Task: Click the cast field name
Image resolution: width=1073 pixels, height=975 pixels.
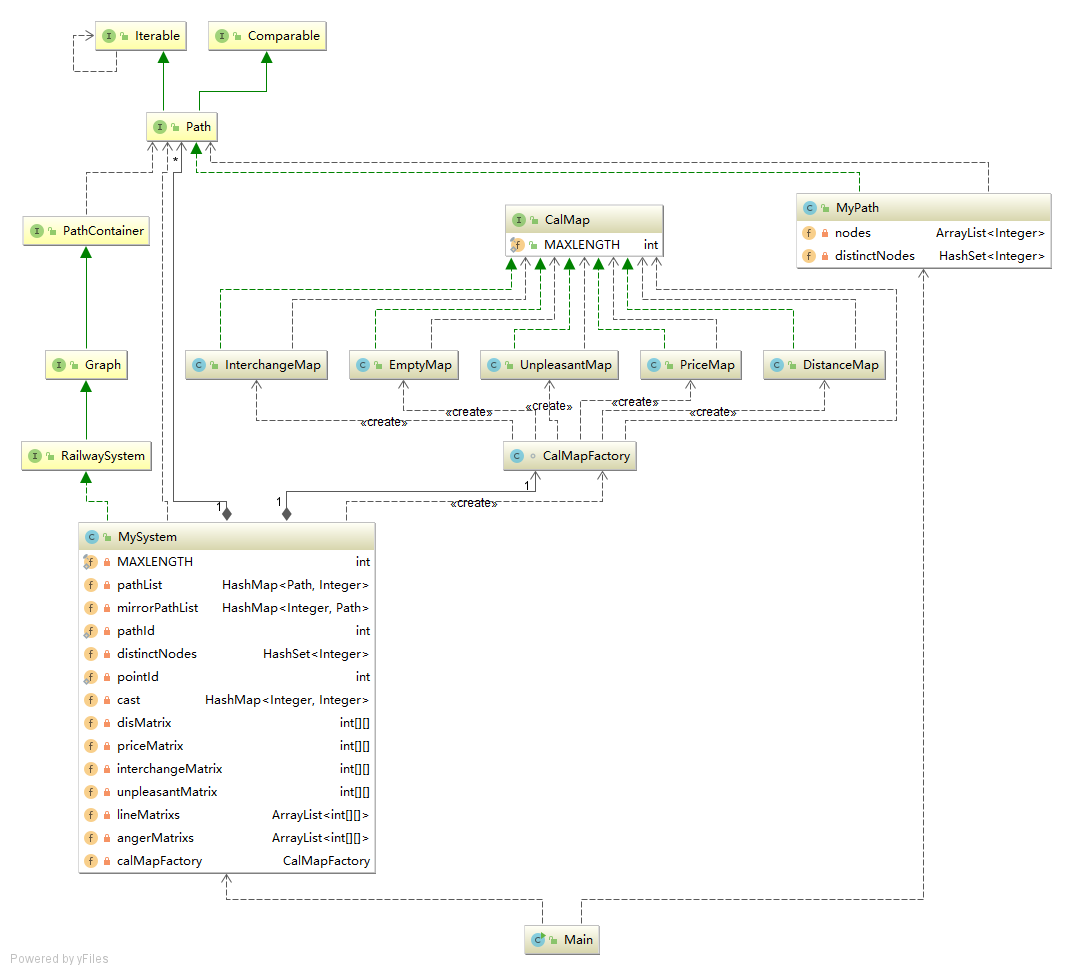Action: [129, 701]
